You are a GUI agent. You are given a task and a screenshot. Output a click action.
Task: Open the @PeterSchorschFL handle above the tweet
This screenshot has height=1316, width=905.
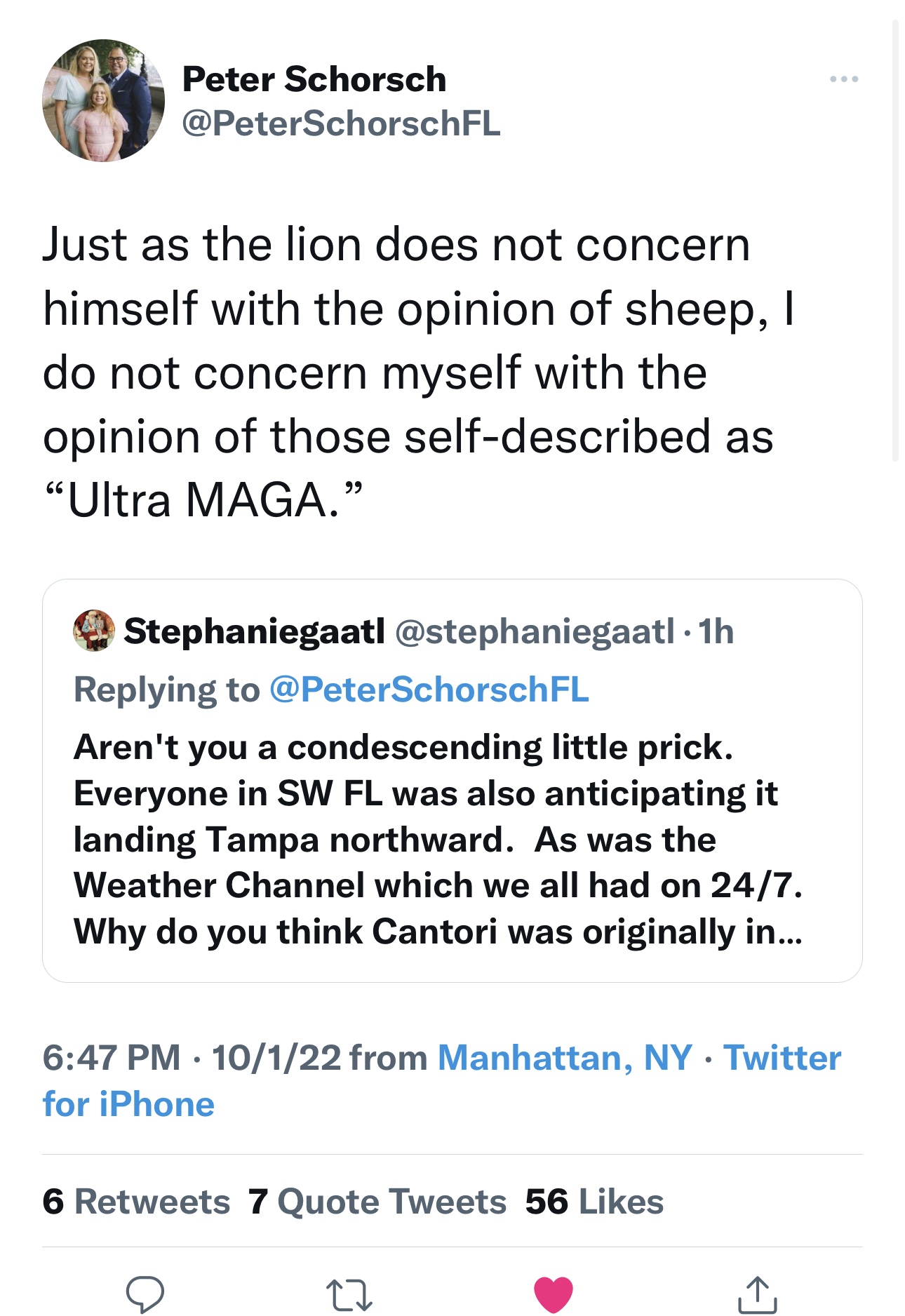click(x=341, y=123)
